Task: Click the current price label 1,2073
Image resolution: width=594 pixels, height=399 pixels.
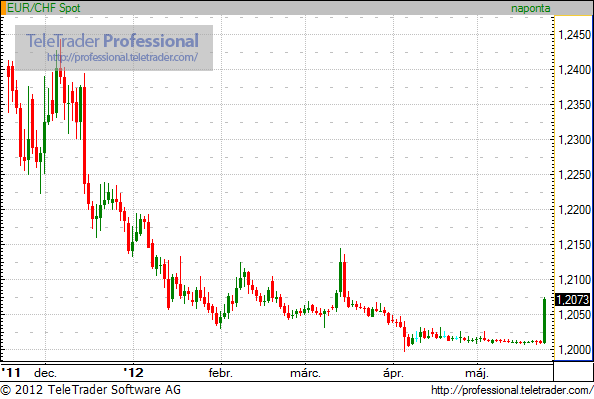Action: click(572, 300)
